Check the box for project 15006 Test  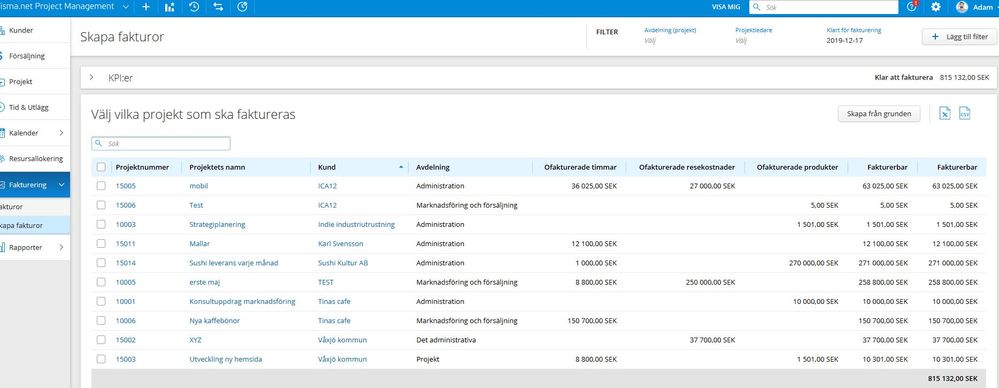click(101, 205)
